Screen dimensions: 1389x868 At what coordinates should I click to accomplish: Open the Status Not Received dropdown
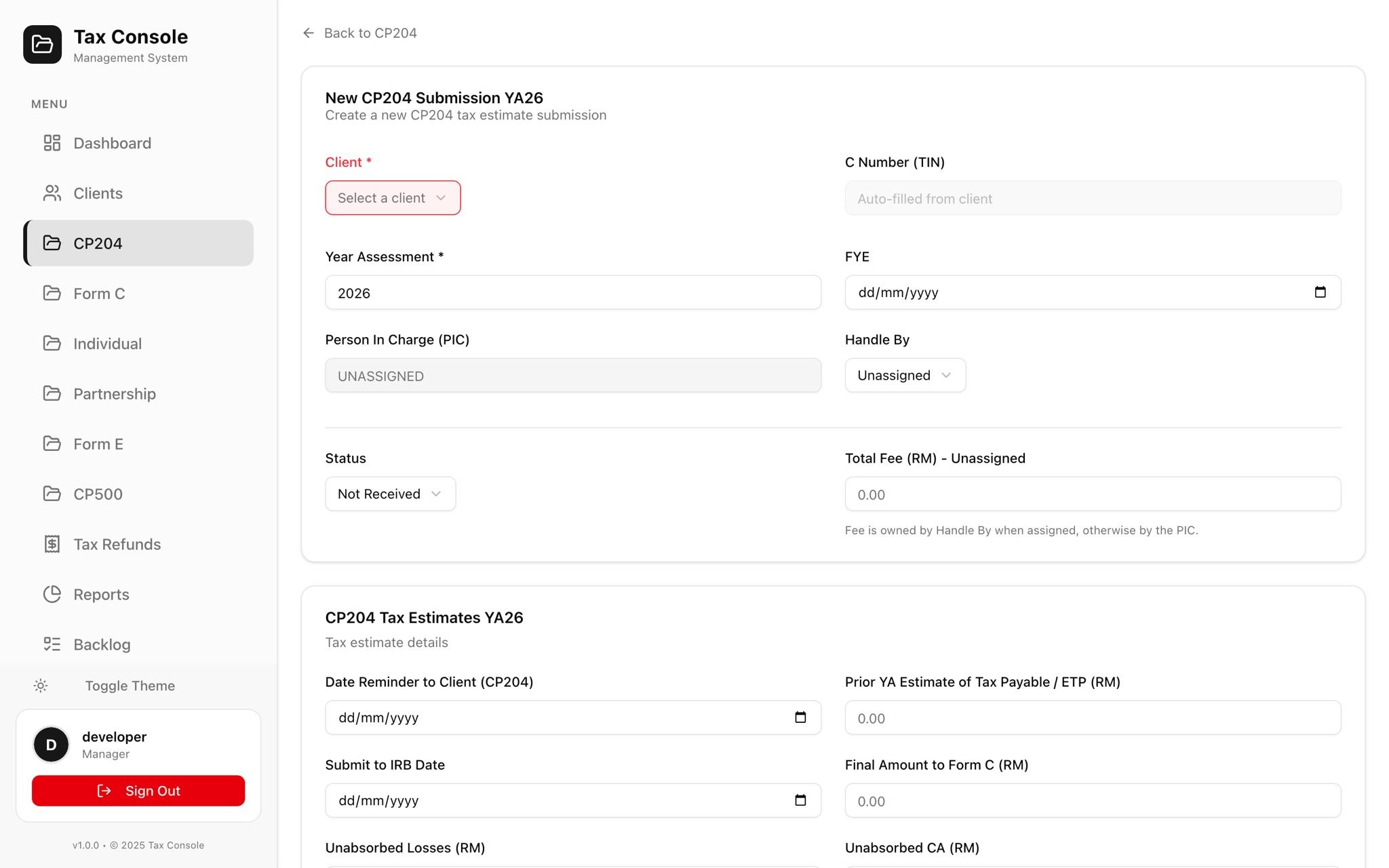point(391,494)
